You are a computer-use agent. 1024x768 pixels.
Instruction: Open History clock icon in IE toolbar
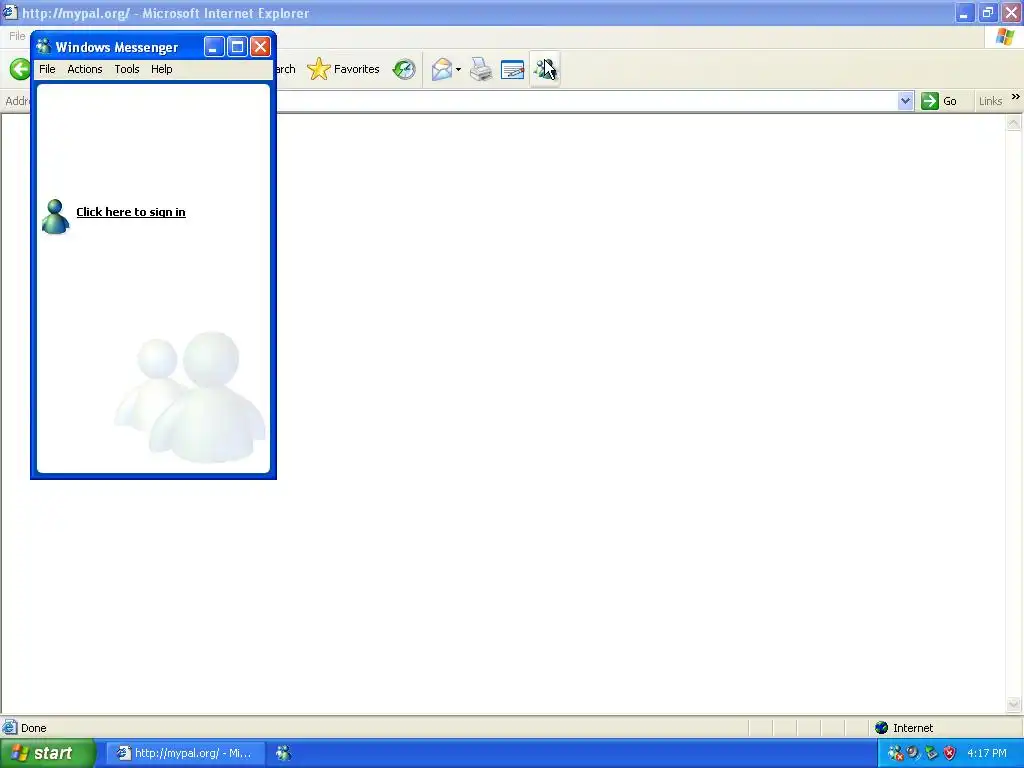click(x=404, y=69)
